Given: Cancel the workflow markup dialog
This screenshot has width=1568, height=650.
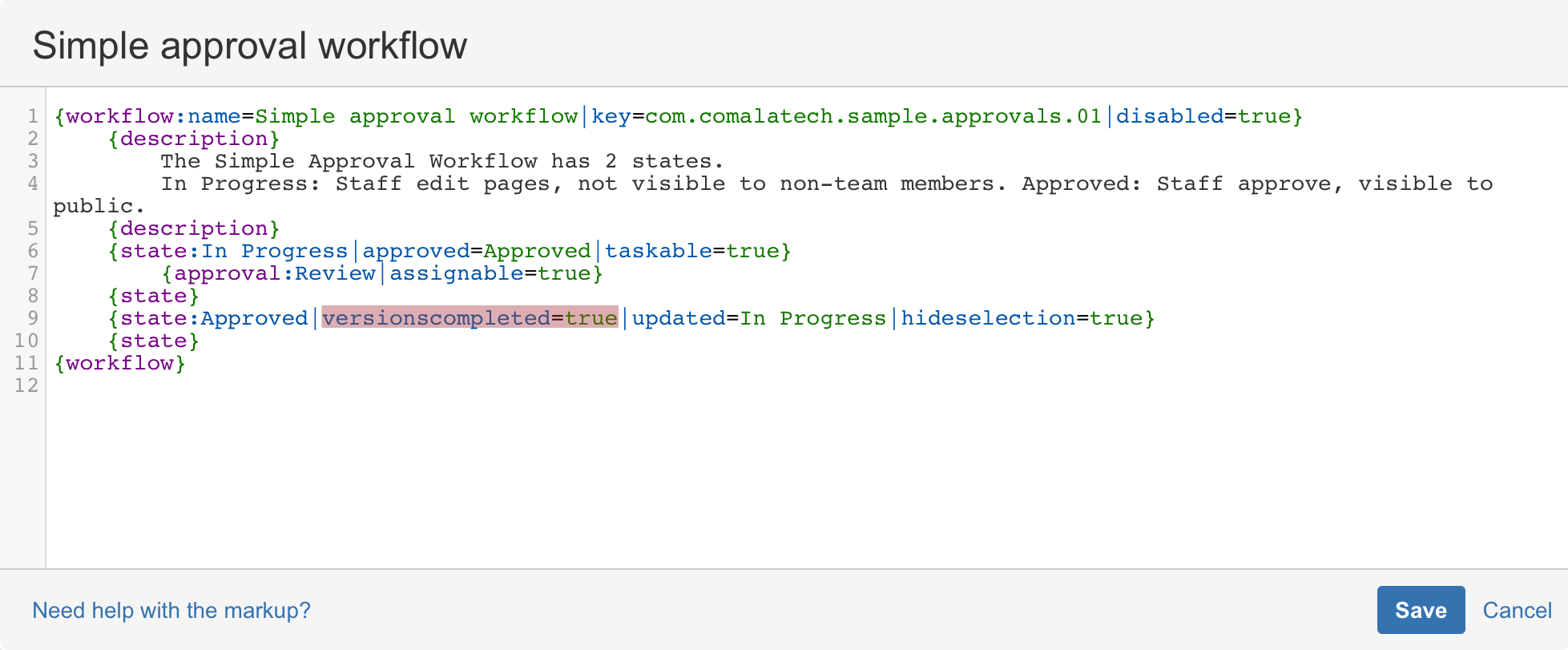Looking at the screenshot, I should (x=1517, y=610).
